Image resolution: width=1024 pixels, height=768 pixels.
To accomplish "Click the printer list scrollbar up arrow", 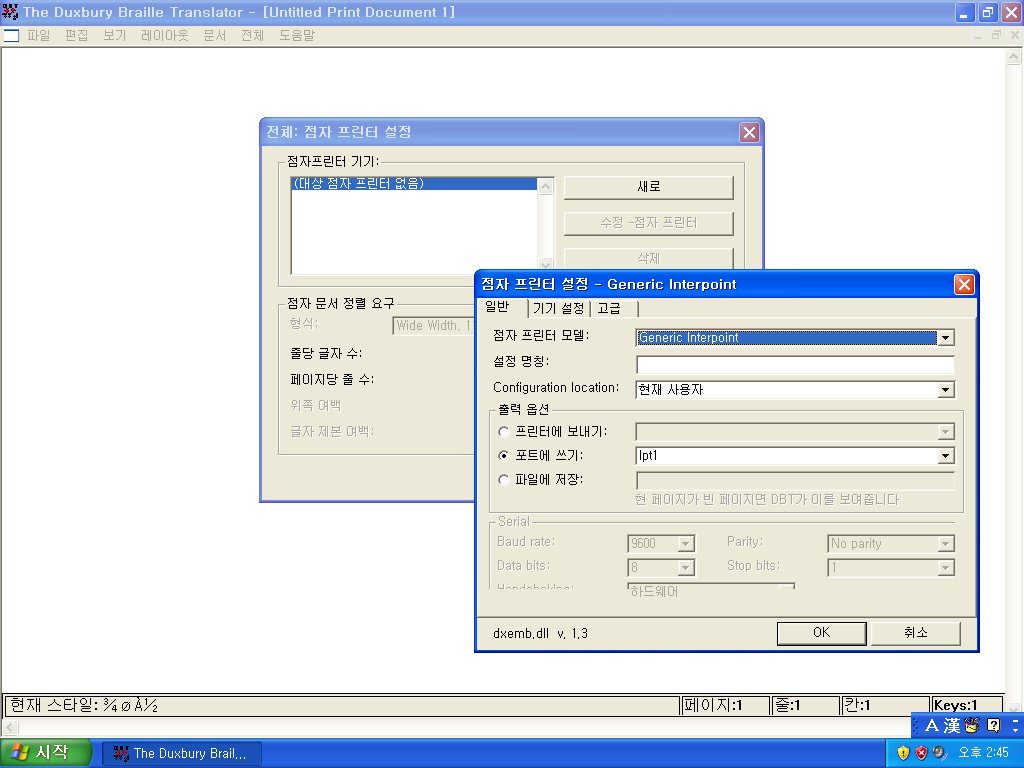I will click(x=545, y=187).
